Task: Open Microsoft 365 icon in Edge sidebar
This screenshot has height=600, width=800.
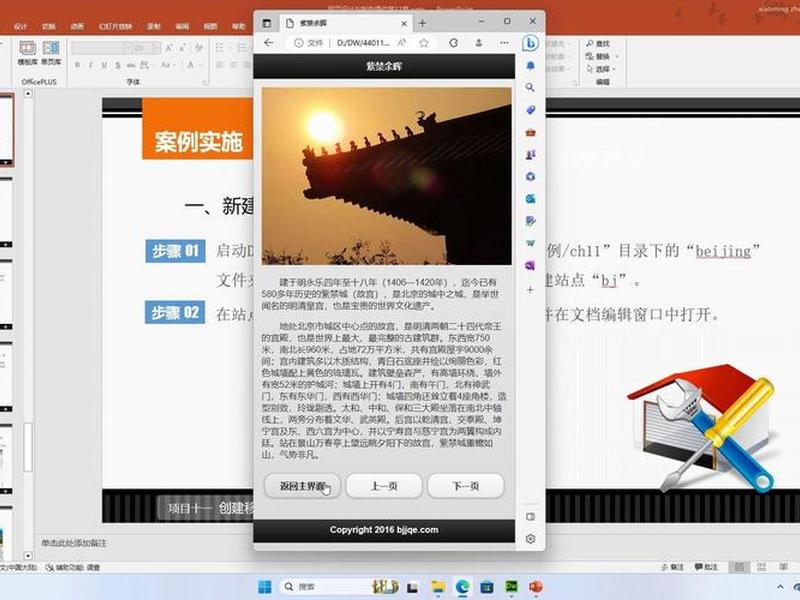Action: [x=531, y=177]
